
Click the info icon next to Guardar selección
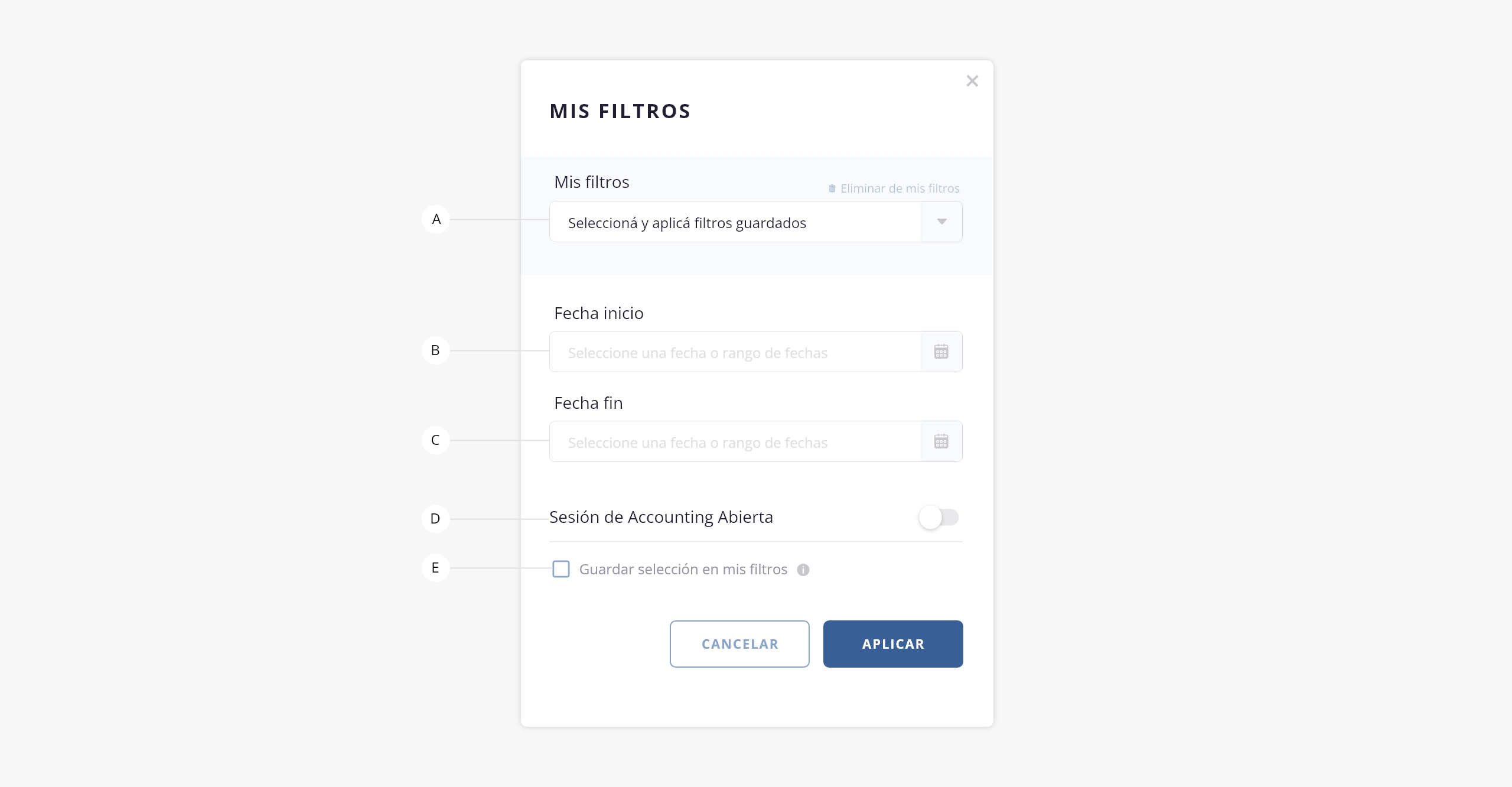pos(803,570)
